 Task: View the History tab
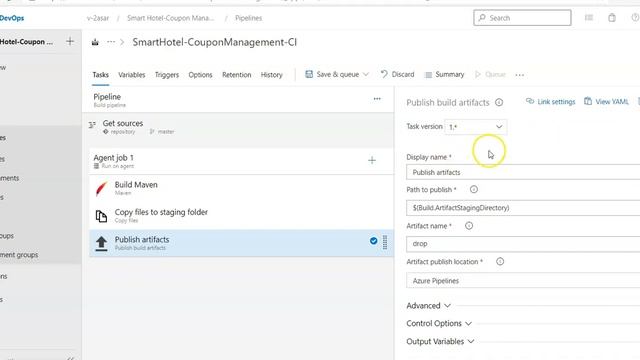tap(271, 75)
